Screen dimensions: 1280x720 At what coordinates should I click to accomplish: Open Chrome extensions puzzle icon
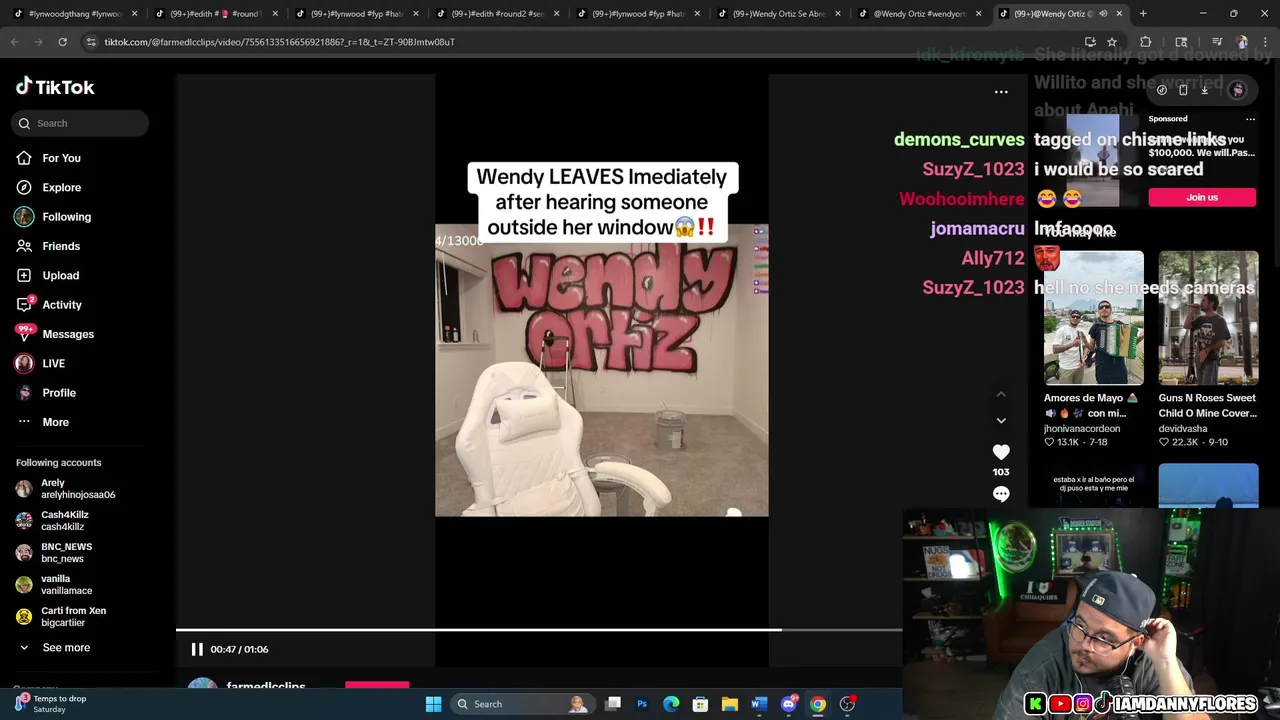point(1146,42)
